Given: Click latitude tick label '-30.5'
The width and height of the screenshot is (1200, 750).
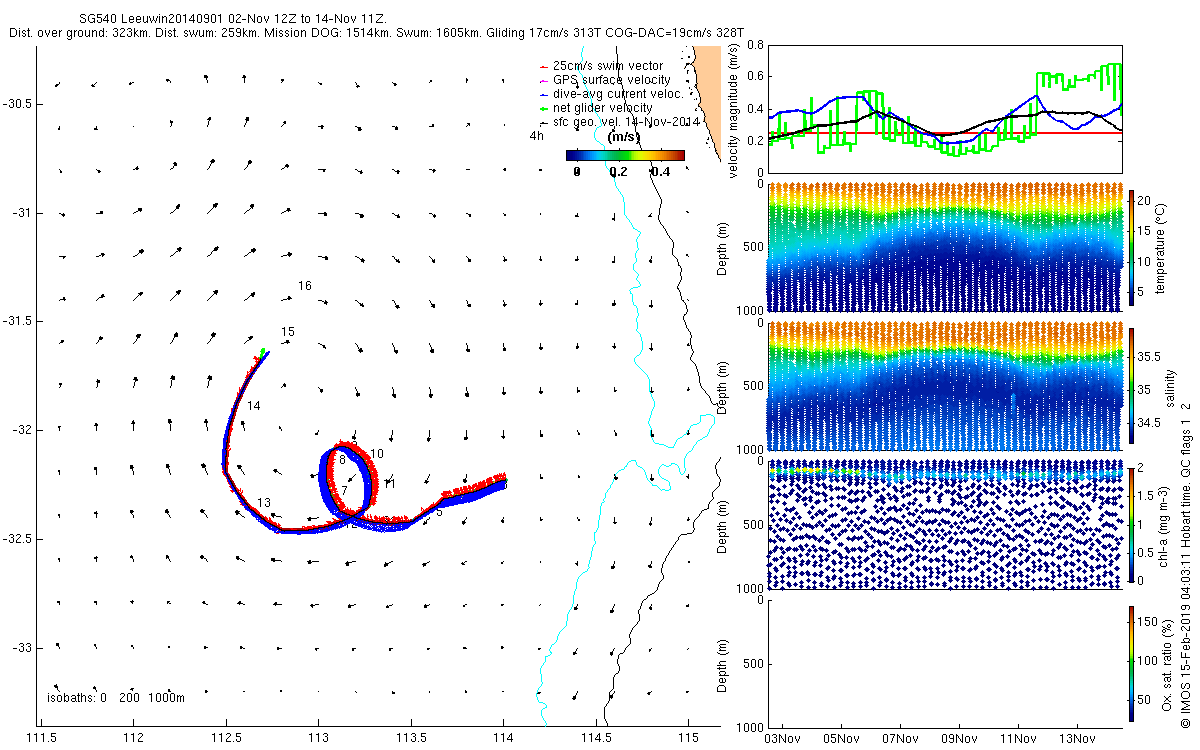Looking at the screenshot, I should coord(18,104).
